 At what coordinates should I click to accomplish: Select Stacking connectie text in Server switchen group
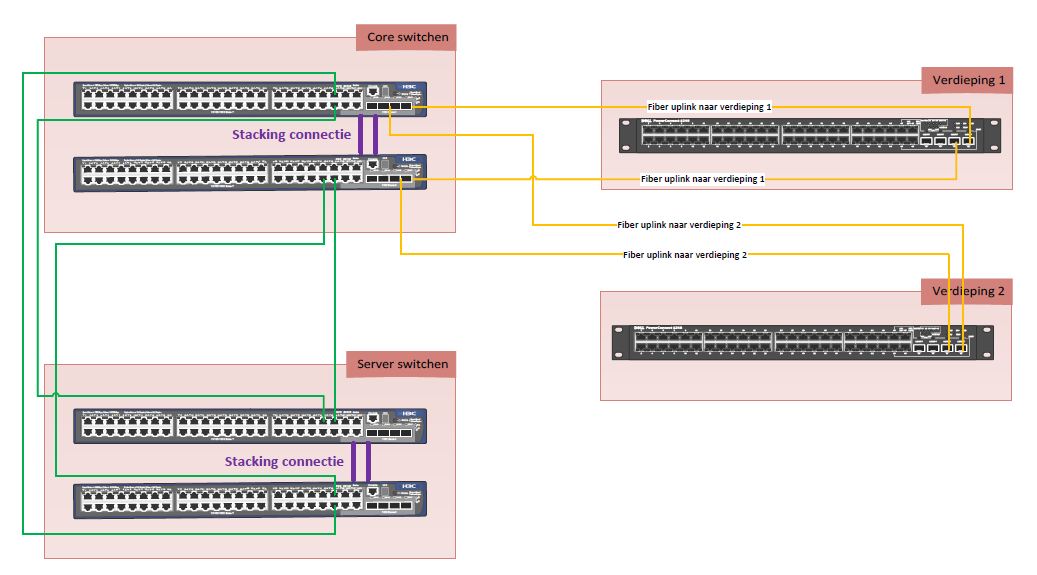pyautogui.click(x=284, y=462)
